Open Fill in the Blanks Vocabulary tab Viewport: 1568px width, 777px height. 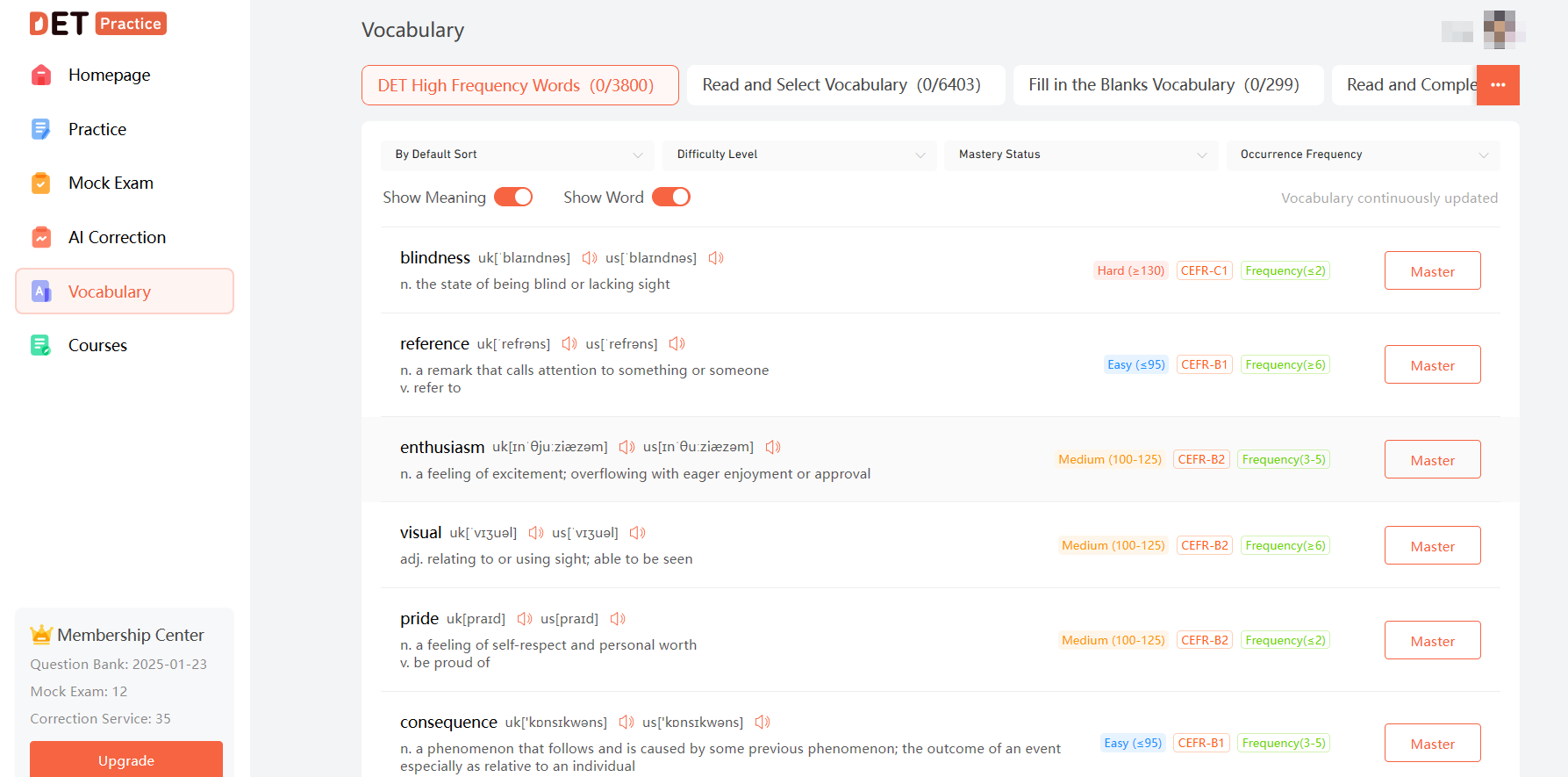click(1167, 85)
